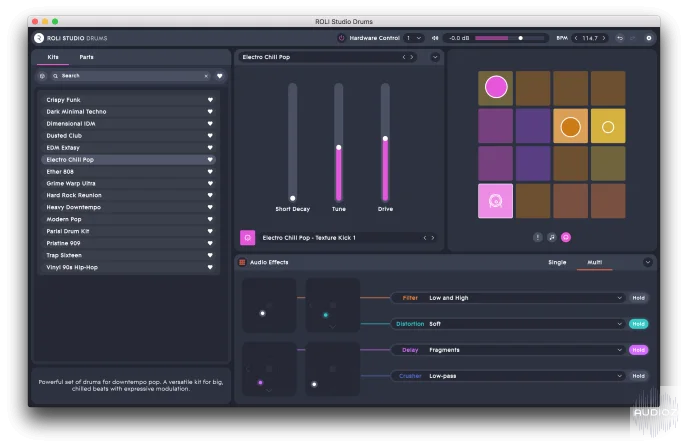
Task: Toggle heart for Modern Pop
Action: pos(210,219)
